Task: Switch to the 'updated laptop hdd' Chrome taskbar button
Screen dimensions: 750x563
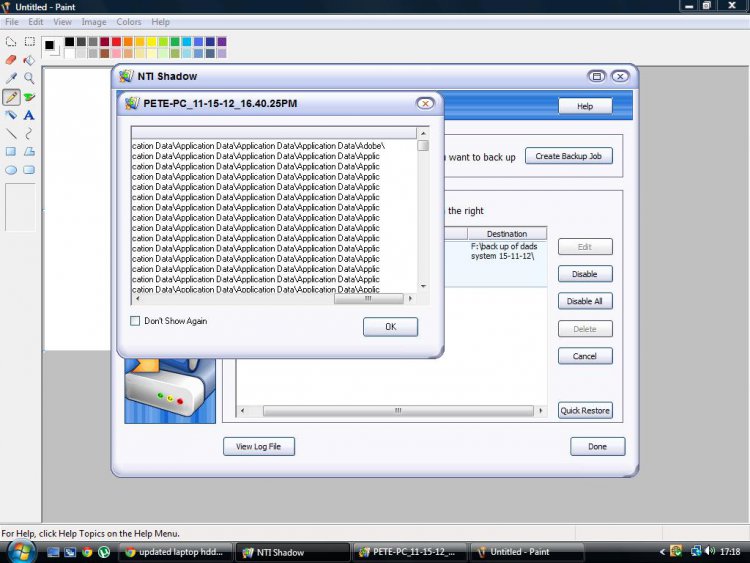Action: [x=175, y=552]
